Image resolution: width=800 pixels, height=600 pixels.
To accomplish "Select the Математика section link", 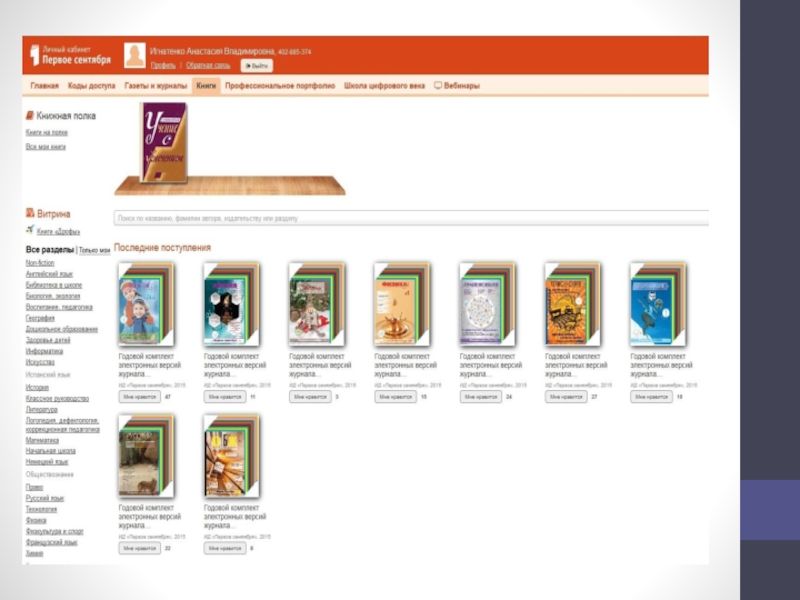I will tap(42, 440).
